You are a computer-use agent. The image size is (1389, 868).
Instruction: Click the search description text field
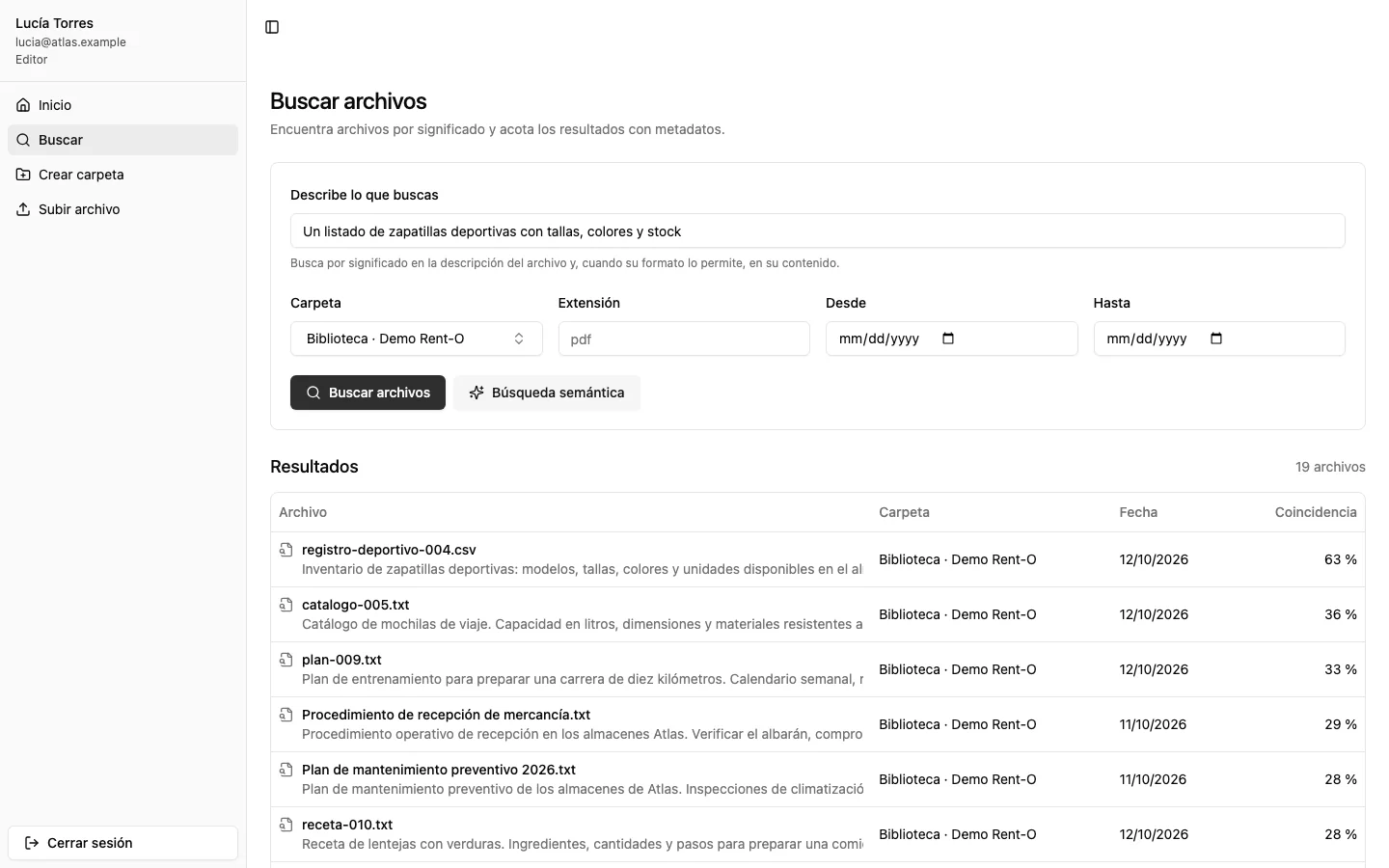818,231
